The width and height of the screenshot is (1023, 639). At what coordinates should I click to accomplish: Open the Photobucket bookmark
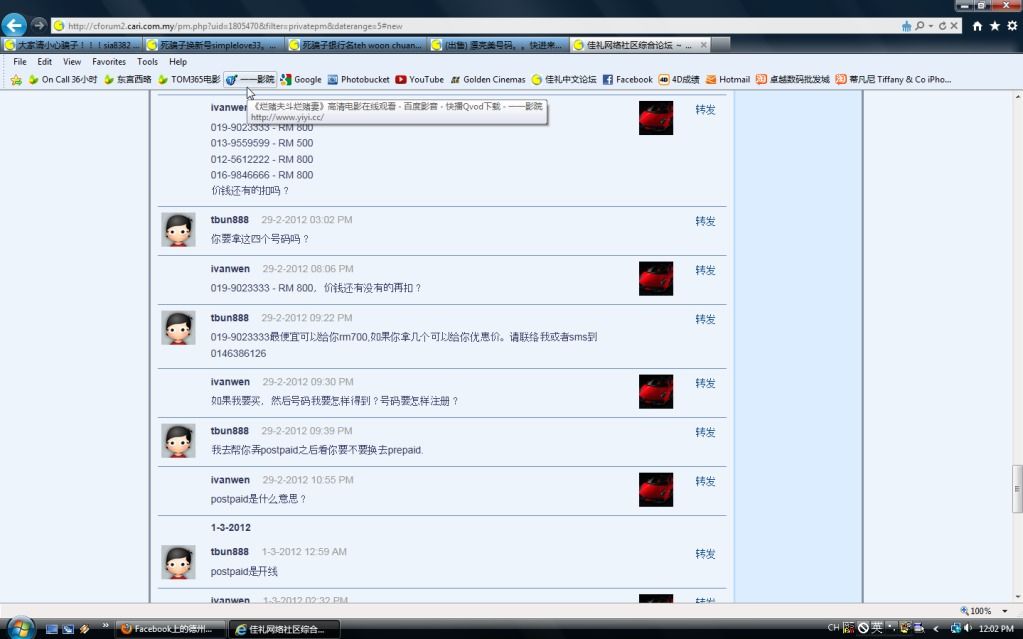tap(358, 79)
